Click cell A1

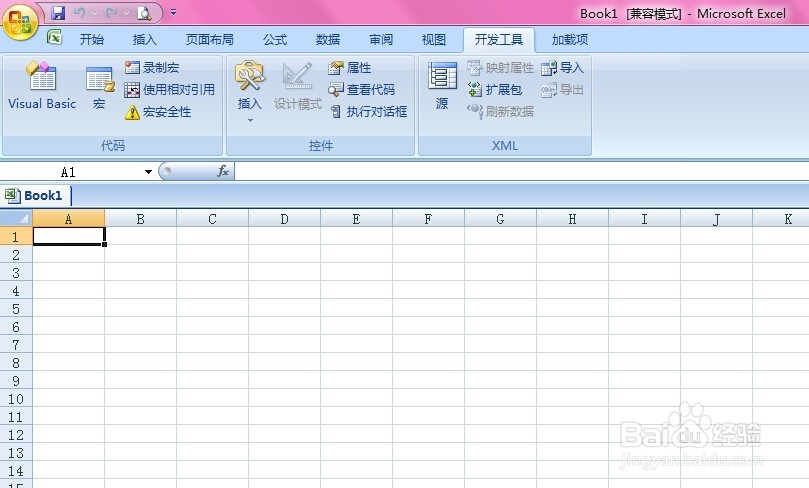point(69,236)
